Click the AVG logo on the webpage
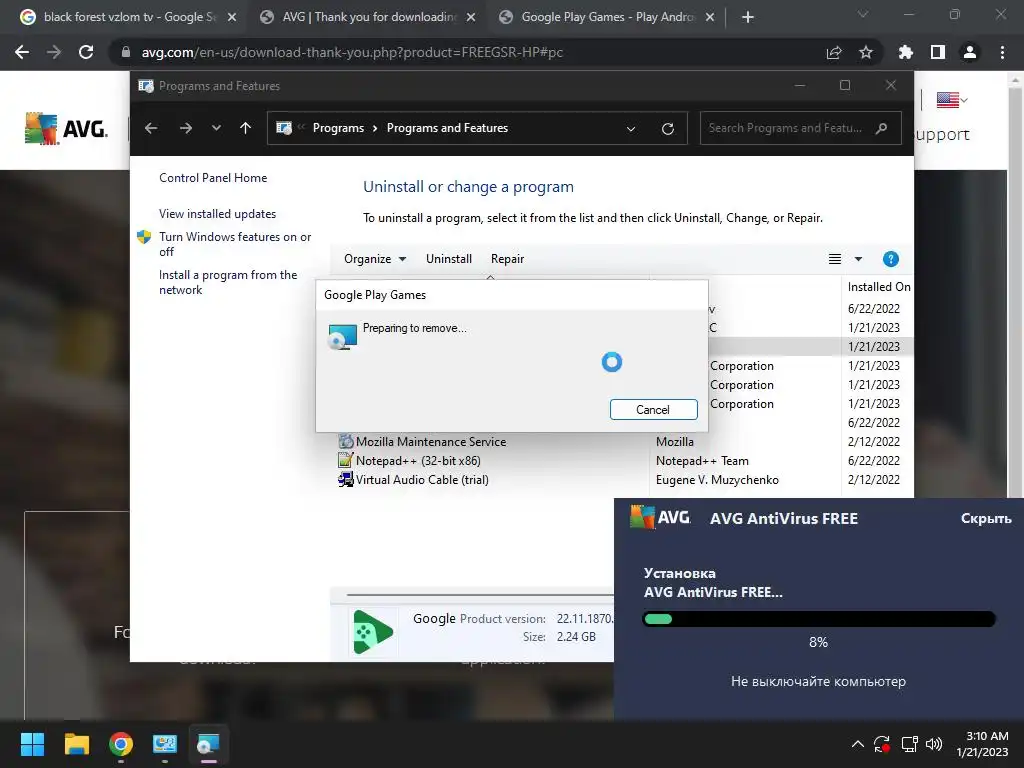The width and height of the screenshot is (1024, 768). [x=66, y=128]
